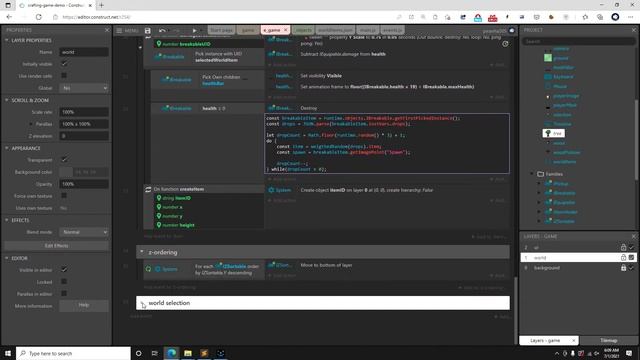Switch to the Start page tab
Viewport: 640px width, 360px height.
222,30
